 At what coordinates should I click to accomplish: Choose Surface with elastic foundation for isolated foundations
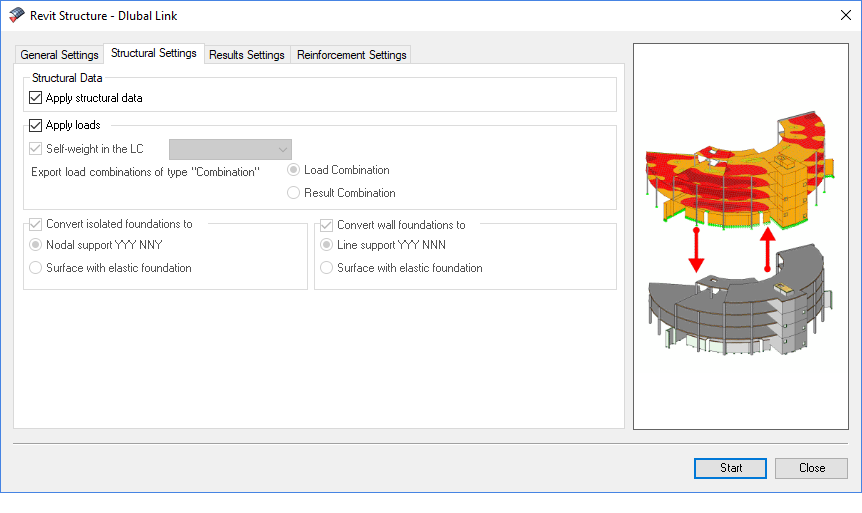(x=37, y=268)
